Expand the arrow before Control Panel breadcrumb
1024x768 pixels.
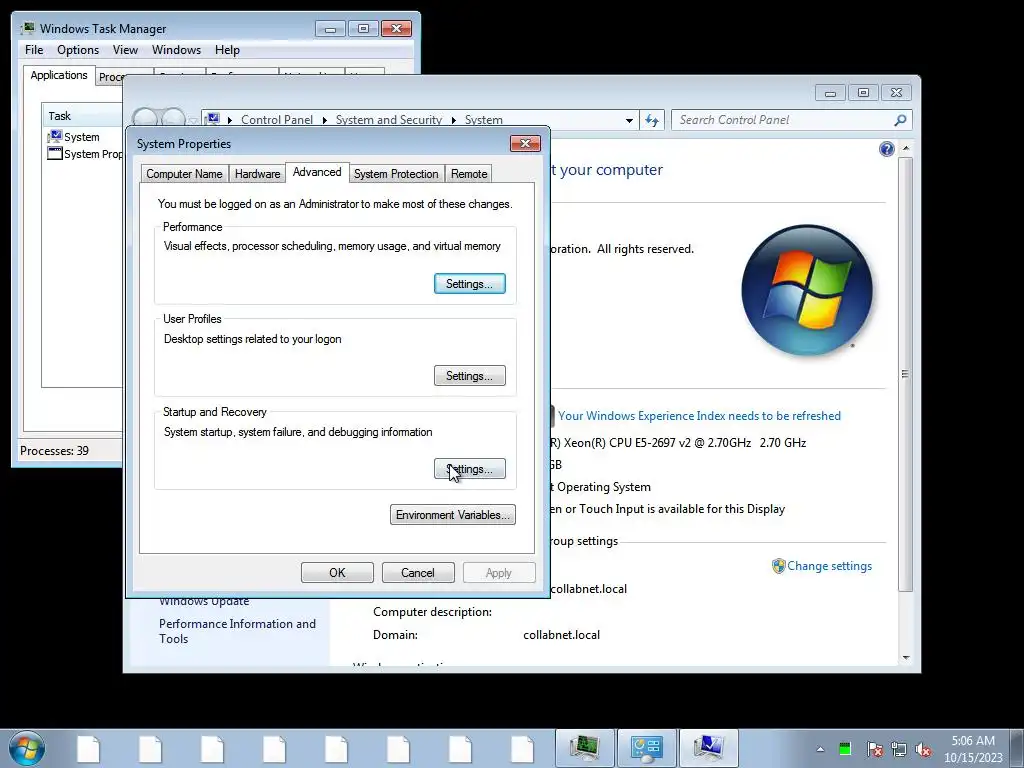point(230,120)
